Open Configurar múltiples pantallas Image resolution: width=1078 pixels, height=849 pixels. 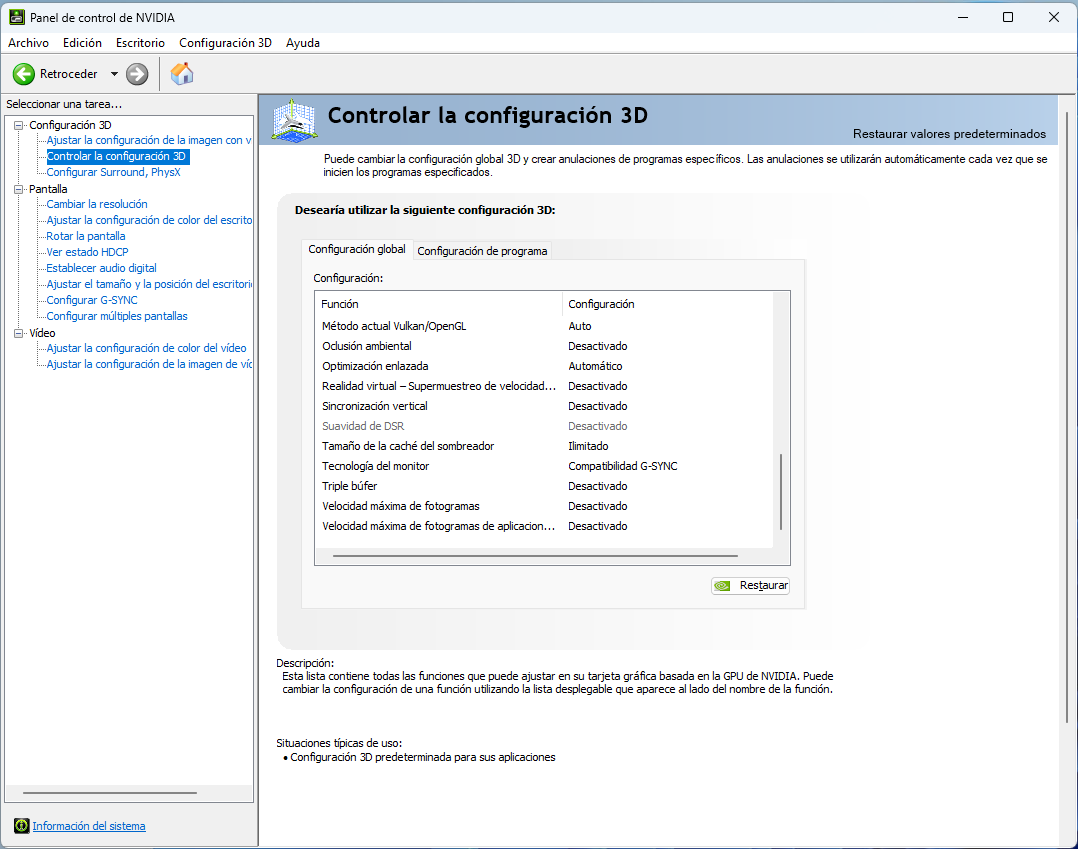point(117,316)
